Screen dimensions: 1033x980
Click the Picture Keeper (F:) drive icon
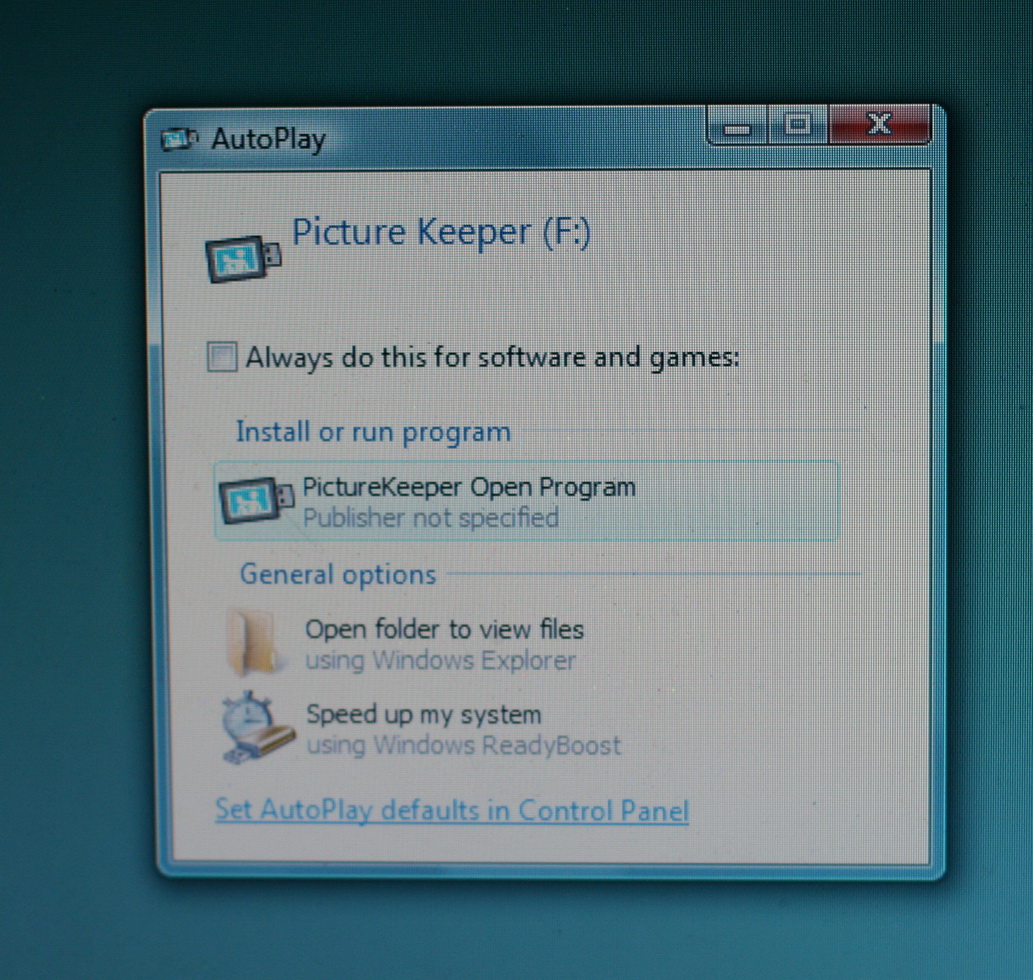coord(243,259)
